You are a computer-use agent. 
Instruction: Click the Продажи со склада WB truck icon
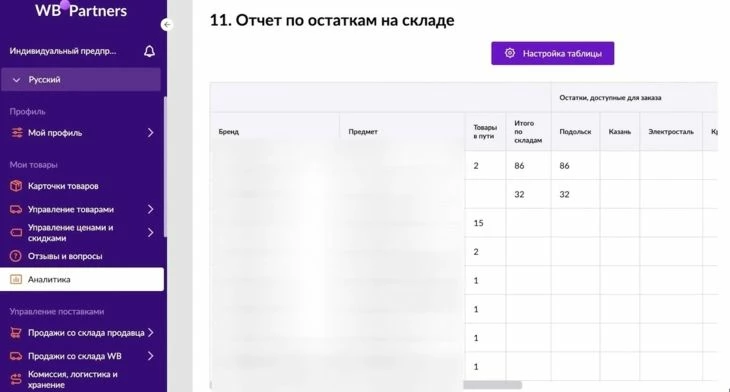coord(16,356)
